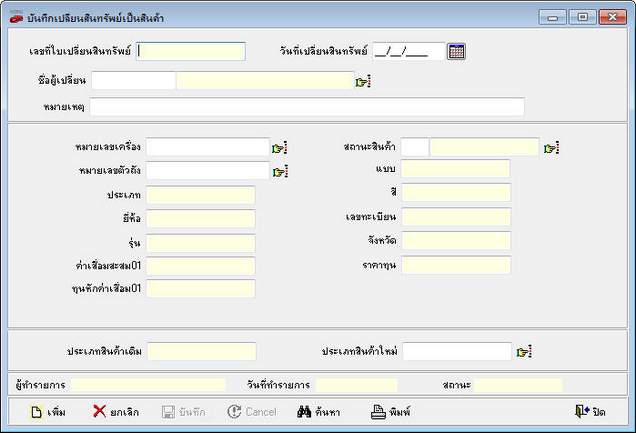The image size is (636, 433).
Task: Click the ชื่อผู้เปลี่ยน code input box
Action: (x=133, y=81)
